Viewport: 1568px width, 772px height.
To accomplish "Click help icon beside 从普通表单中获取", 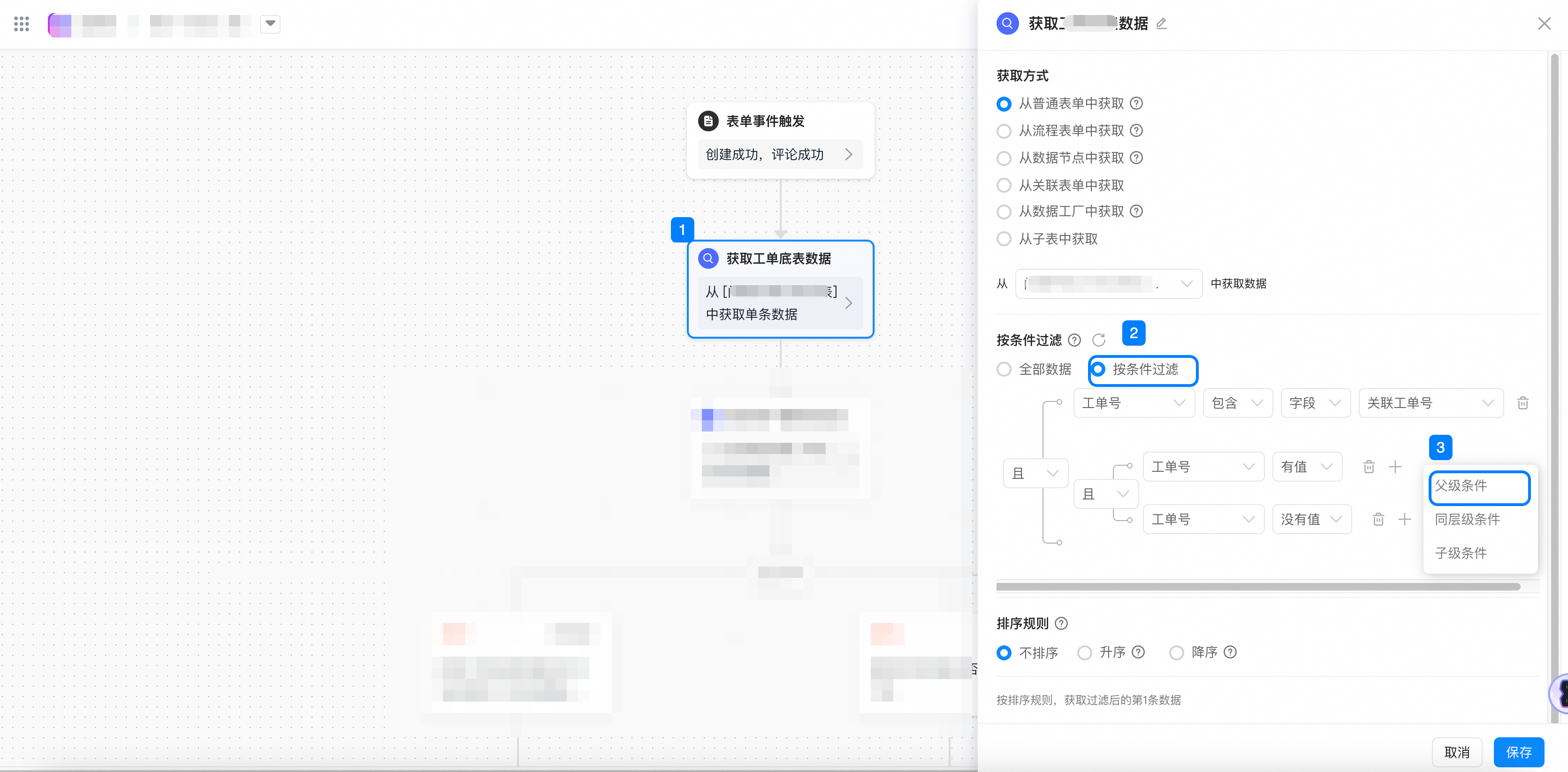I will pos(1136,104).
